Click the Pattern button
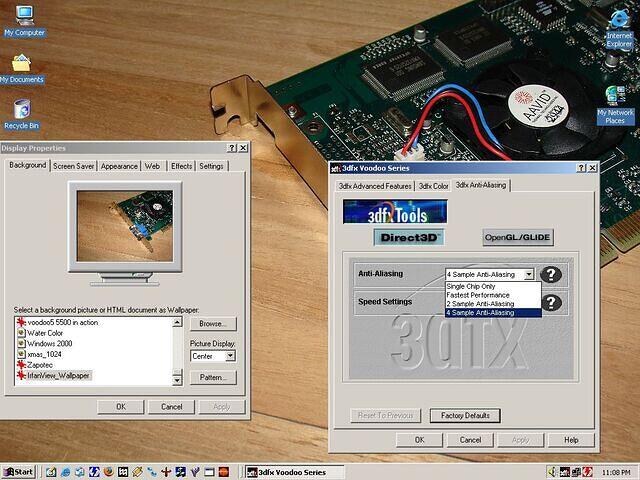This screenshot has height=480, width=640. 213,378
